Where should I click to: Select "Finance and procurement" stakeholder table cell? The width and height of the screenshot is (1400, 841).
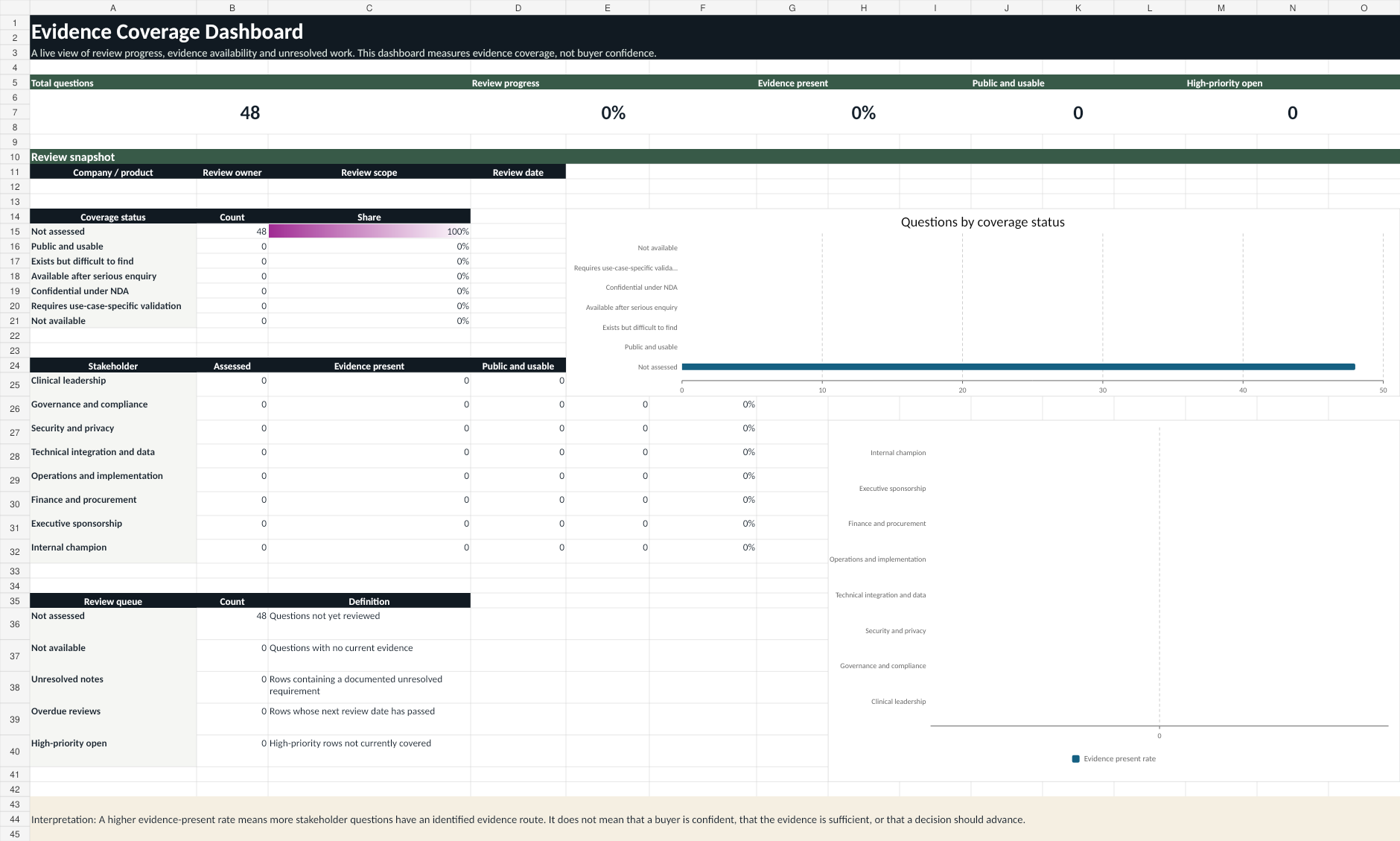(113, 504)
